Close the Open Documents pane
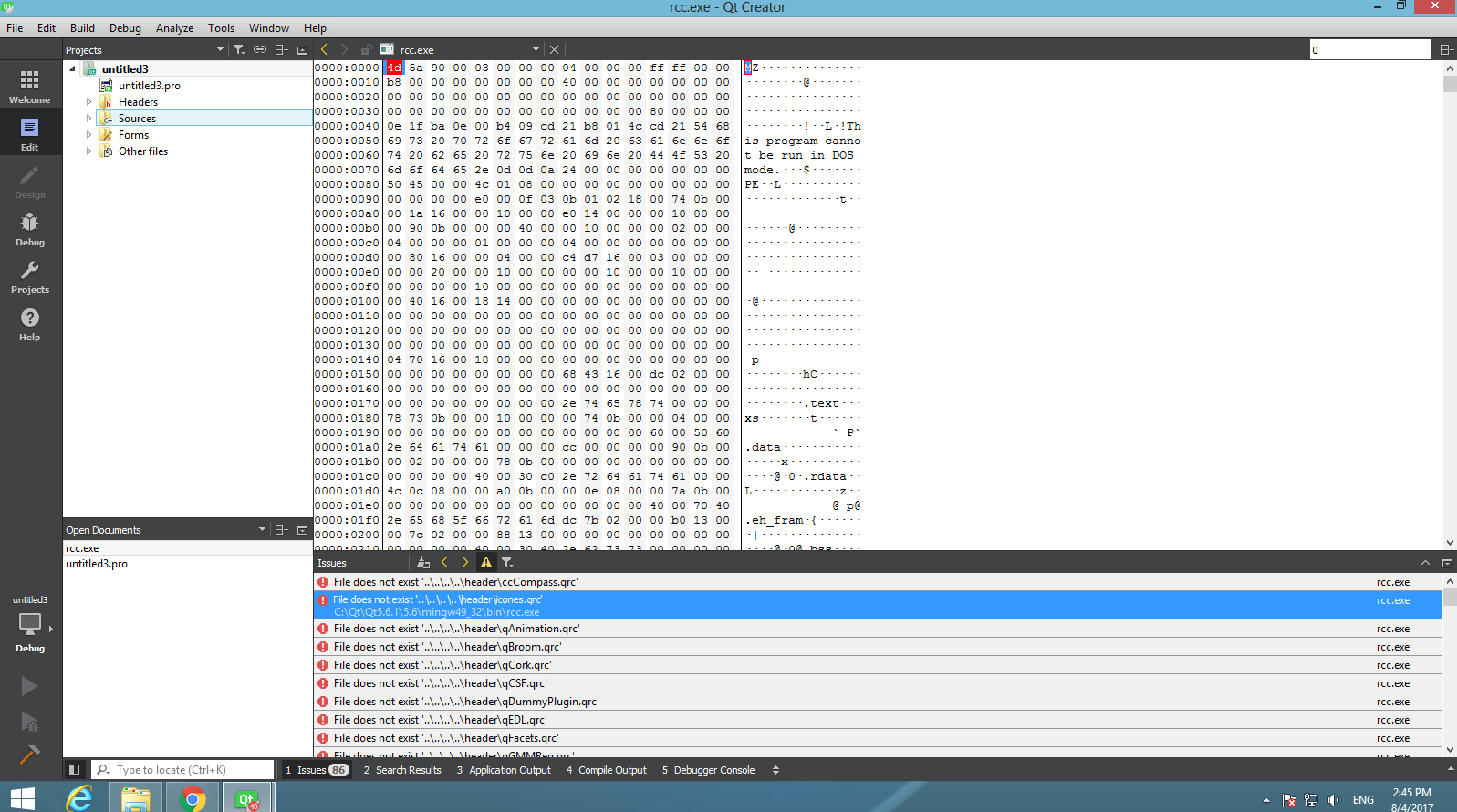 click(x=302, y=529)
